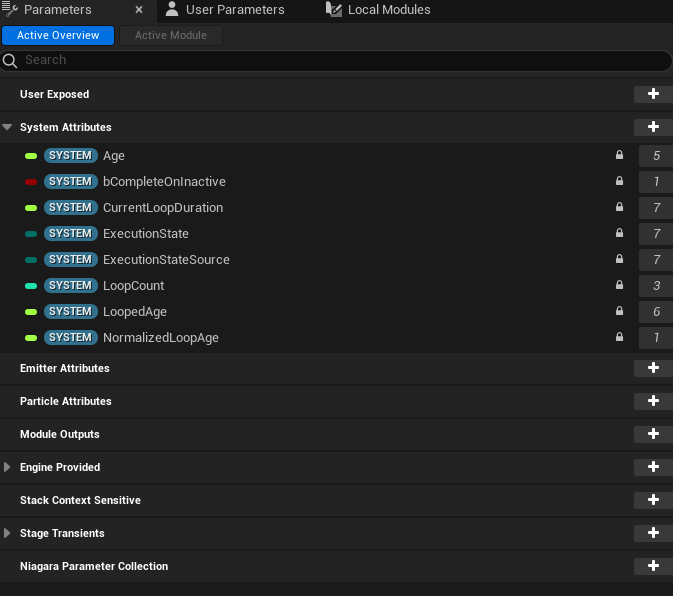Select the Age system attribute

[x=114, y=156]
